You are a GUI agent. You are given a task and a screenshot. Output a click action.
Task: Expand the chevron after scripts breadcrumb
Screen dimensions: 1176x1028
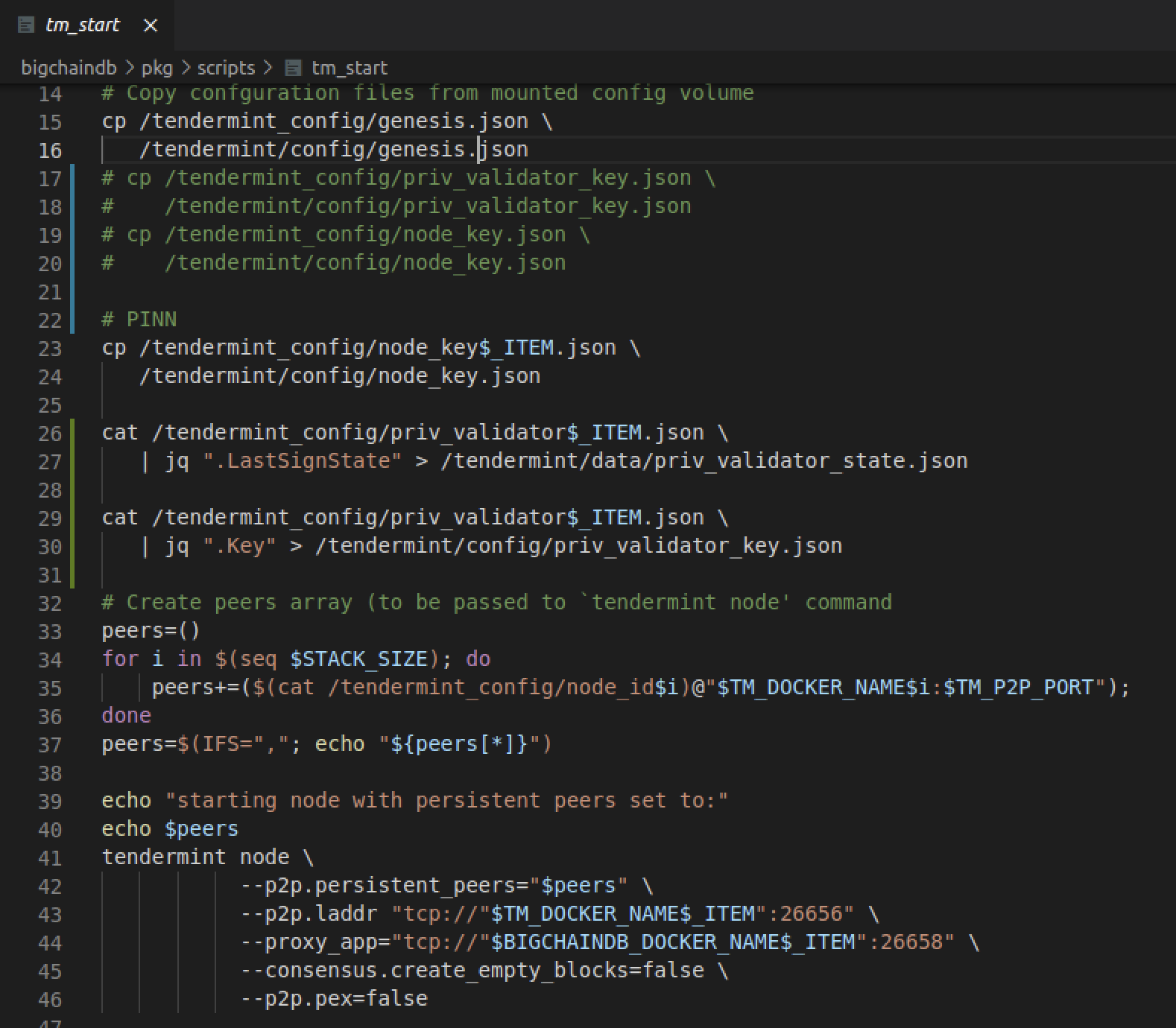pyautogui.click(x=268, y=68)
